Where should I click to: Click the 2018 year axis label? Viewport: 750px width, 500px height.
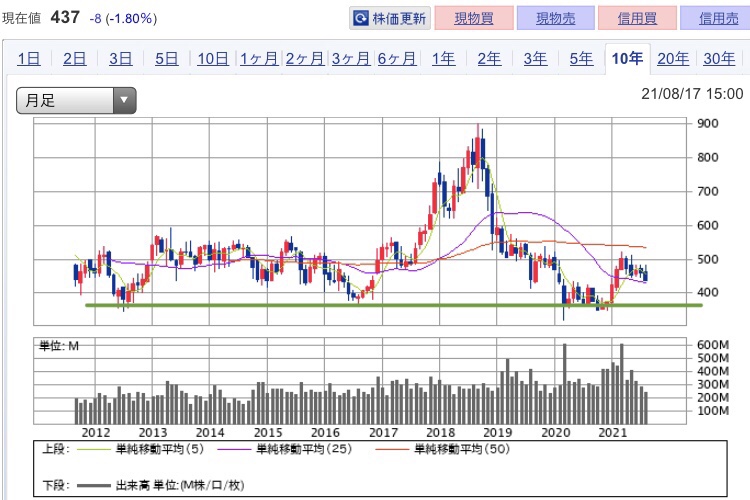[441, 433]
